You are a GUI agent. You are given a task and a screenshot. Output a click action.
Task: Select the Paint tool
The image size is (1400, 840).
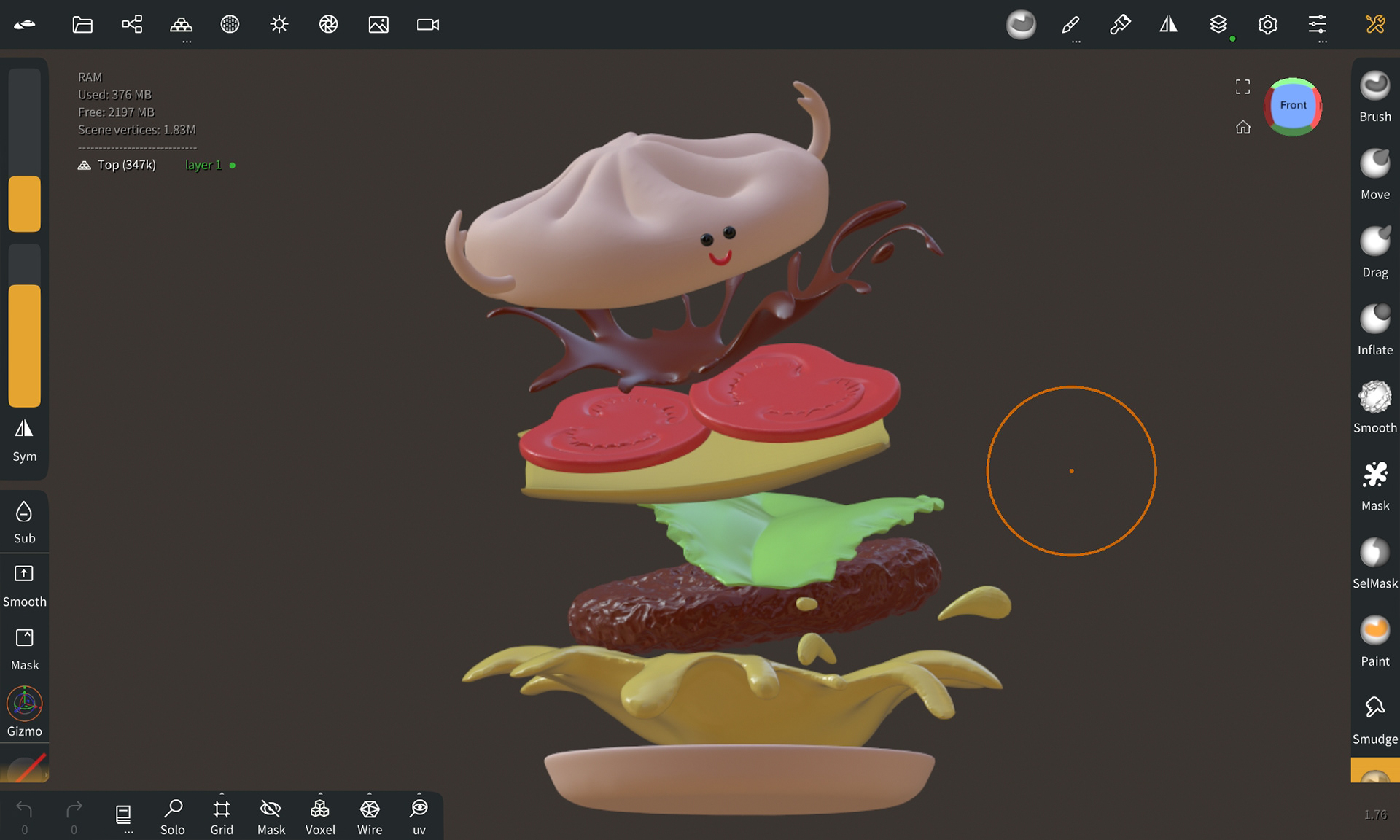(1374, 640)
